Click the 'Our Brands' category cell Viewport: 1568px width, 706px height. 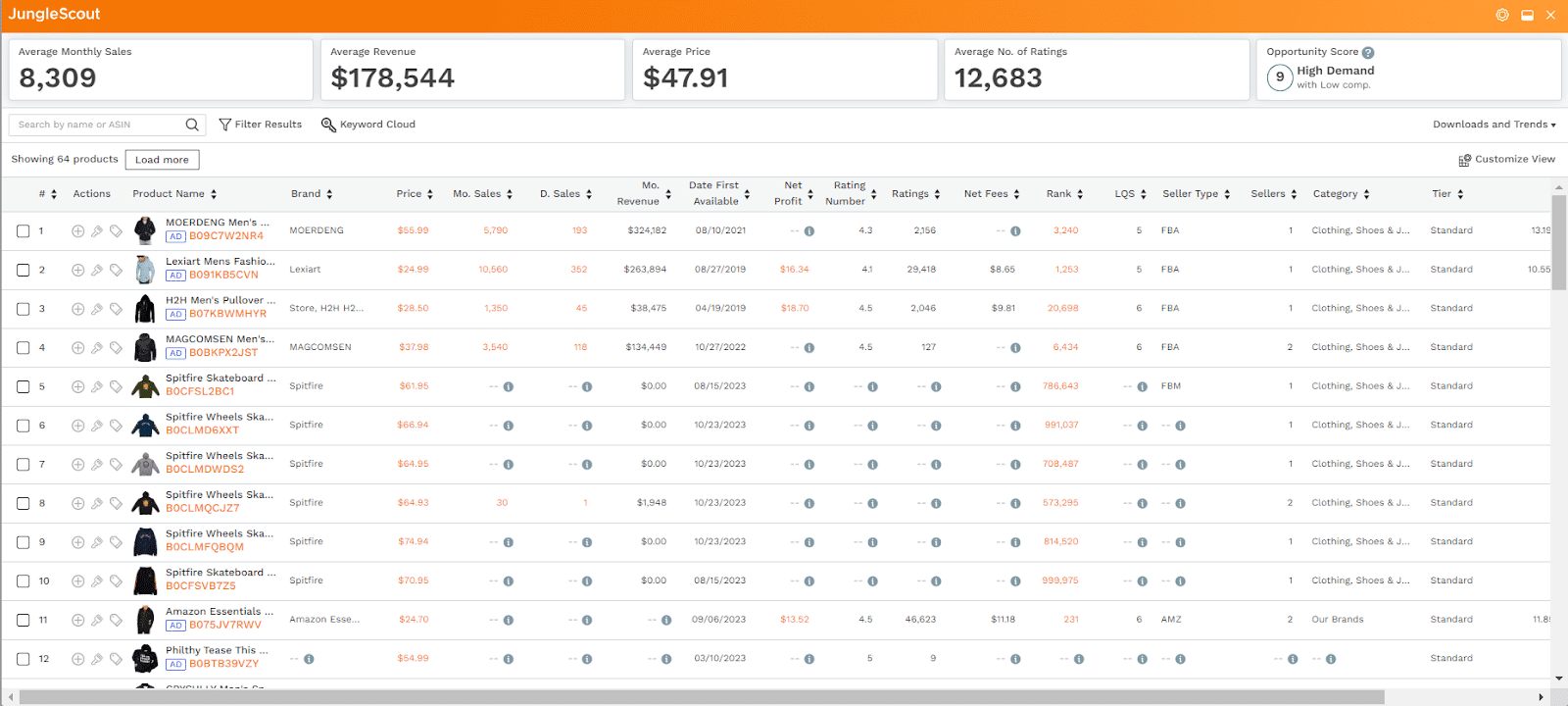coord(1338,620)
